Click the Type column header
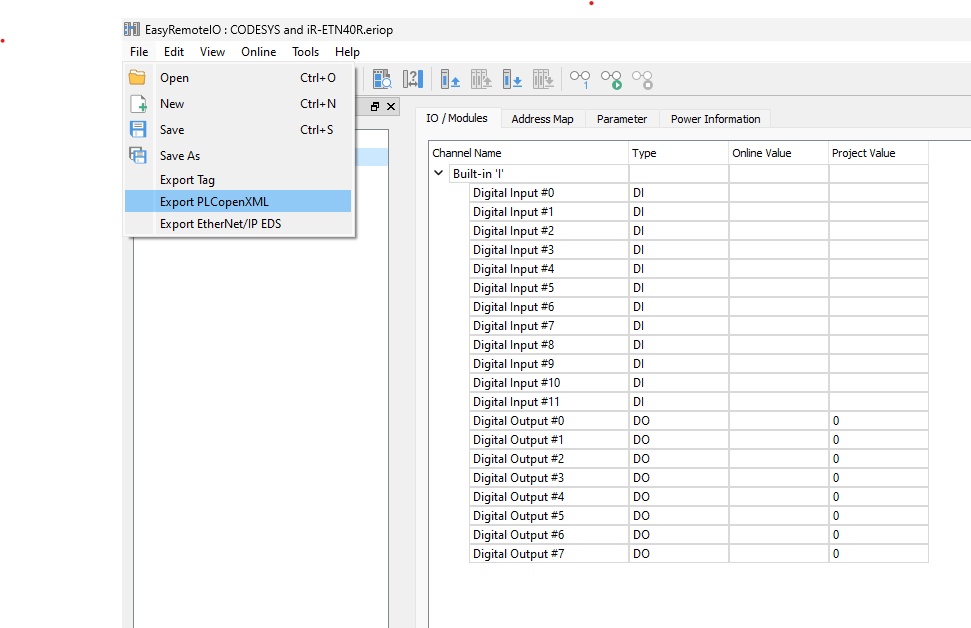The image size is (971, 628). pos(678,153)
